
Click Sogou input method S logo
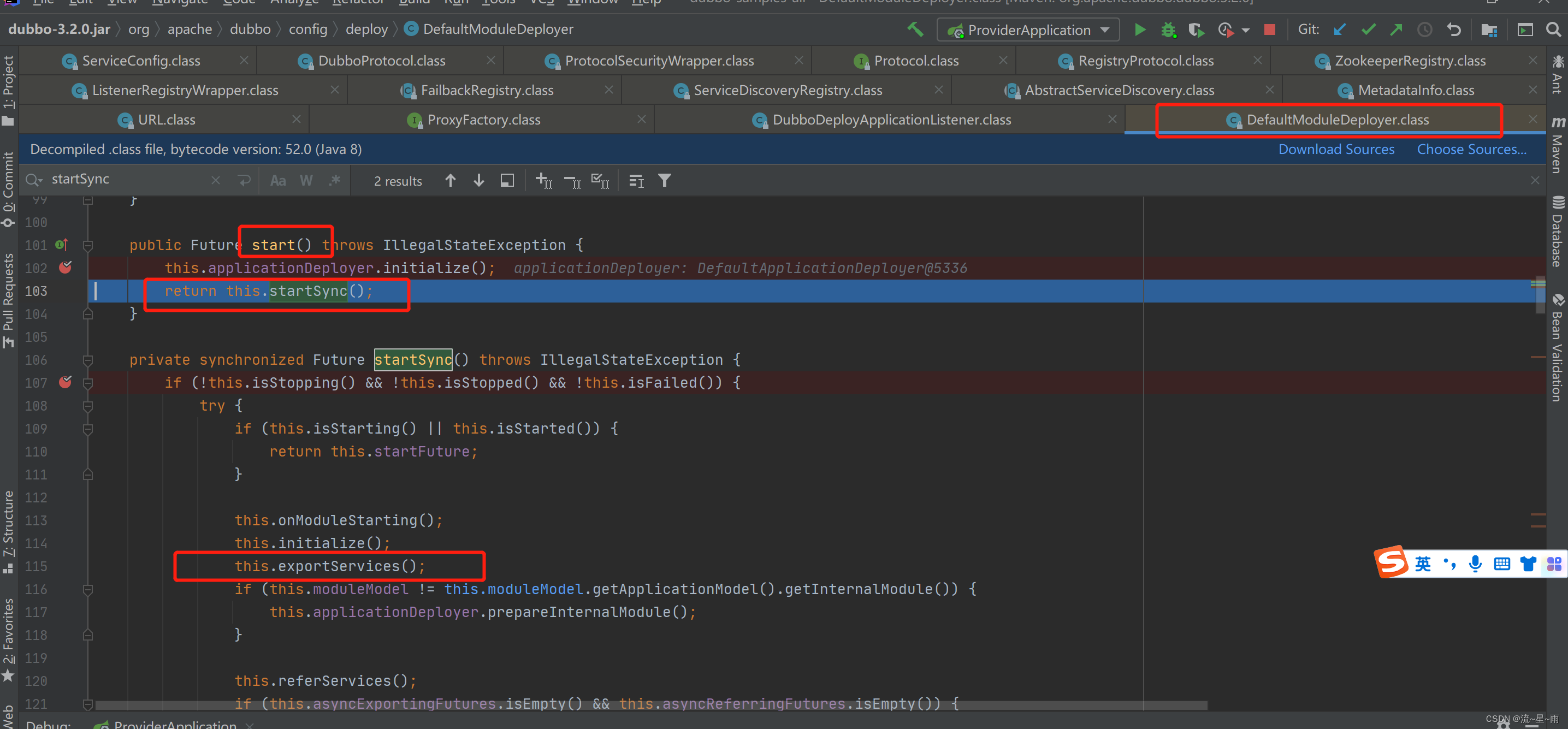1392,562
